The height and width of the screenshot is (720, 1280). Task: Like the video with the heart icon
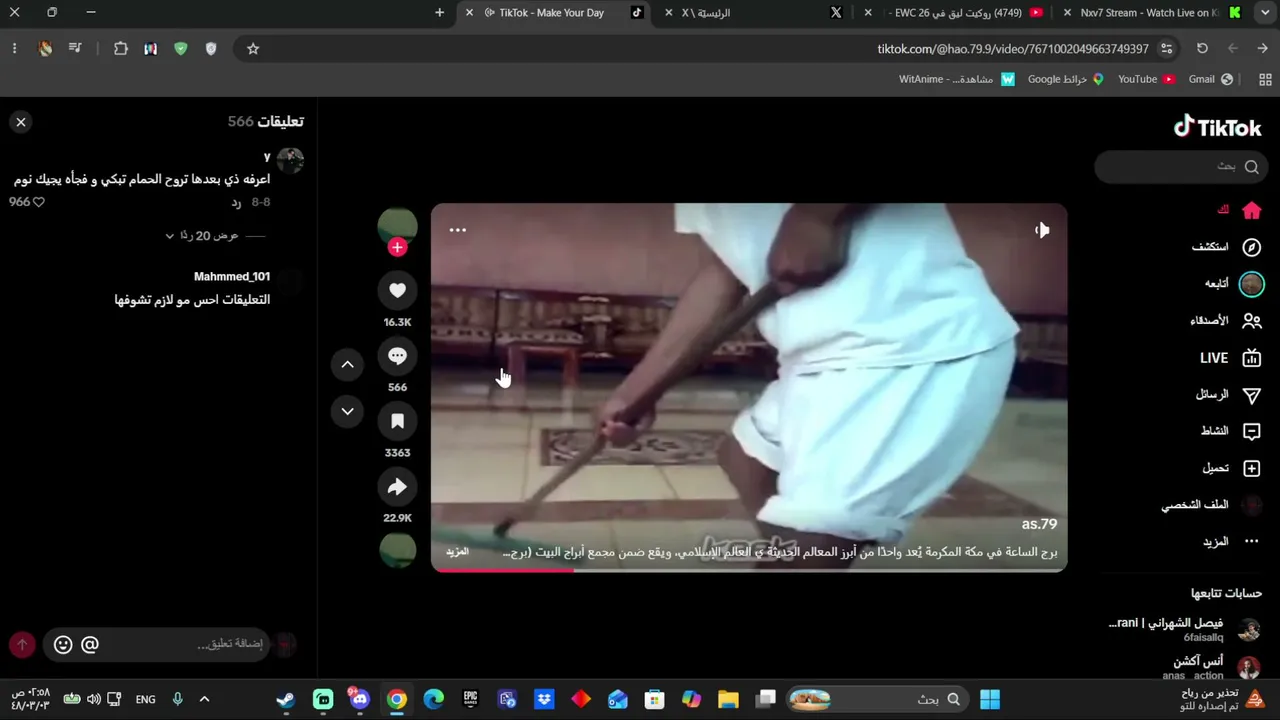[397, 290]
